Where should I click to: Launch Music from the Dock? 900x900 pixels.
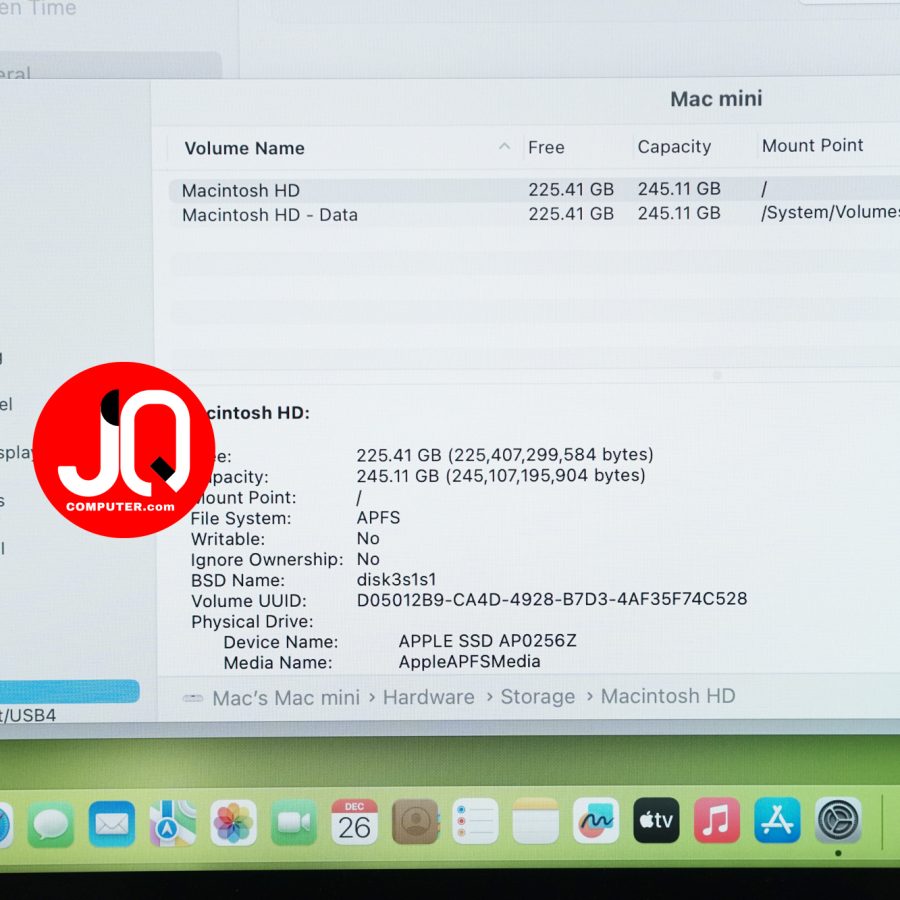[716, 820]
